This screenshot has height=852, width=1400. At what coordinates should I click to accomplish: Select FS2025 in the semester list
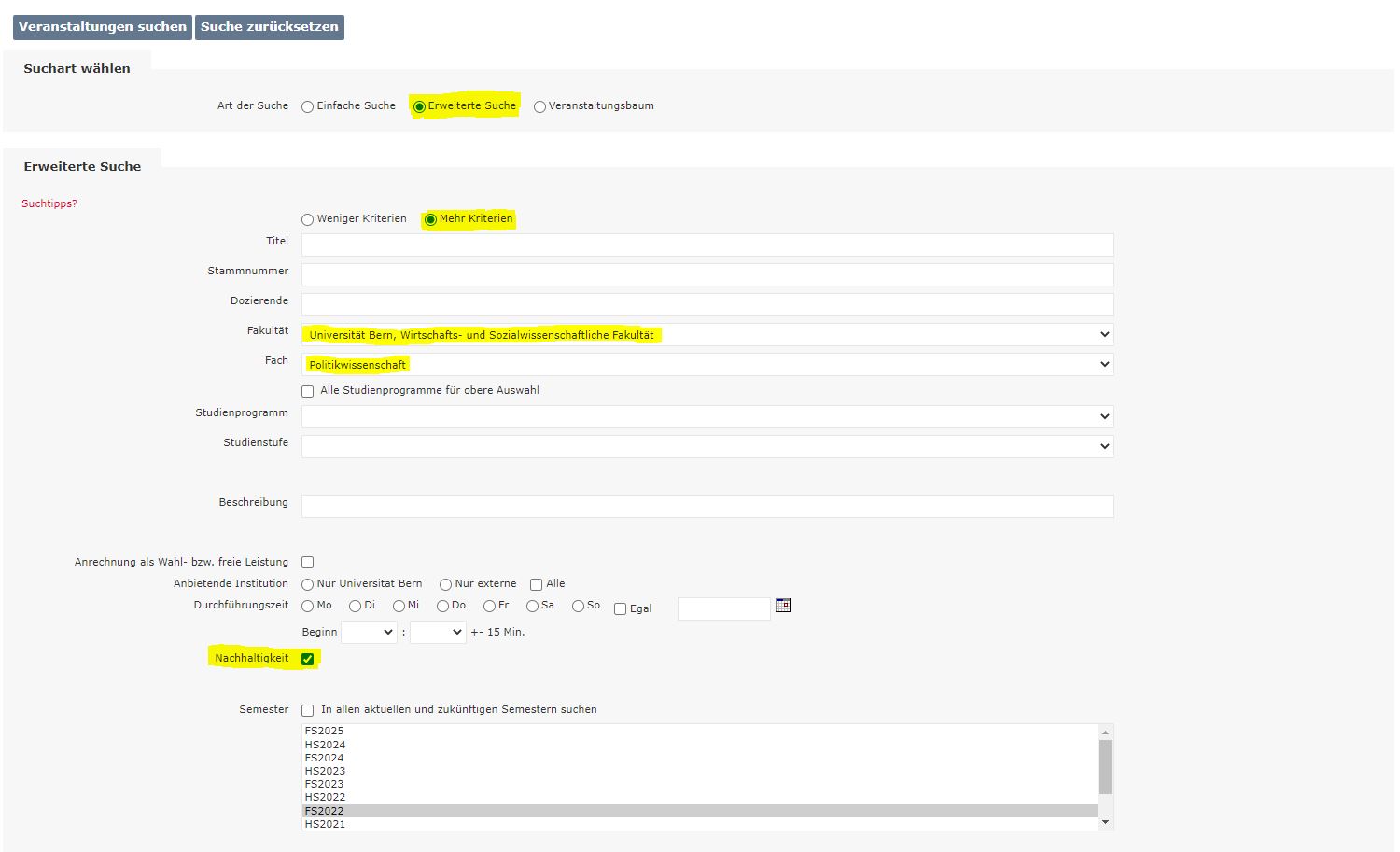coord(700,732)
